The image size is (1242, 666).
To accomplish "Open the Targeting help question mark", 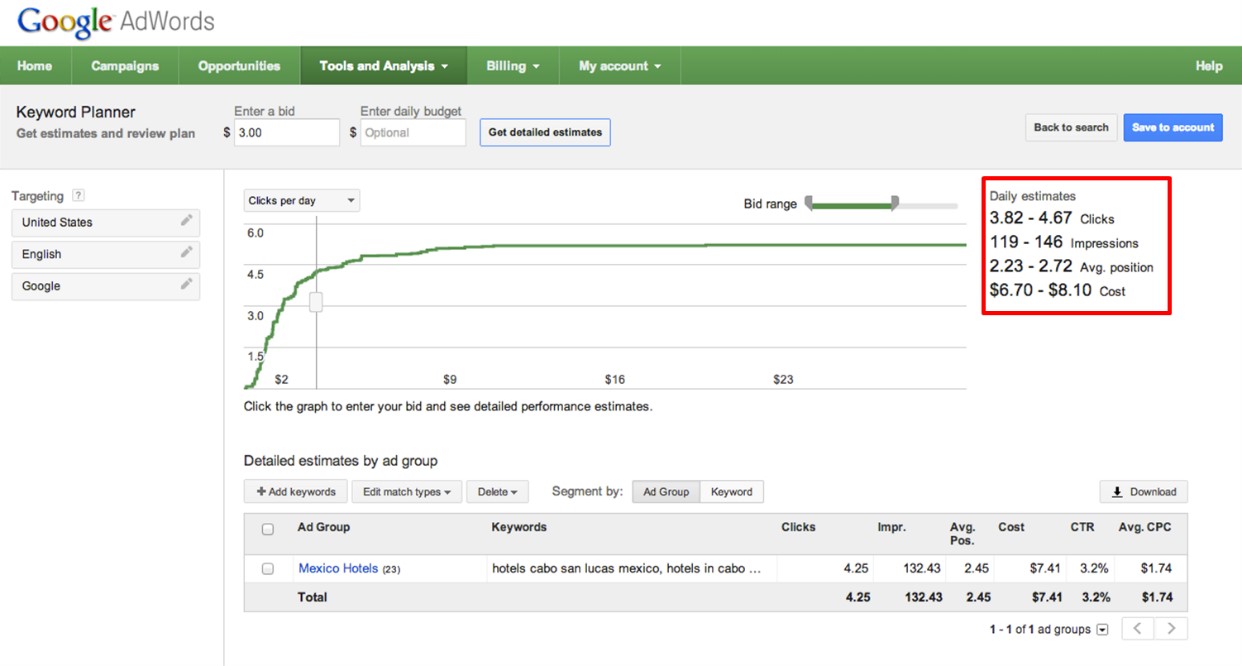I will pos(78,196).
